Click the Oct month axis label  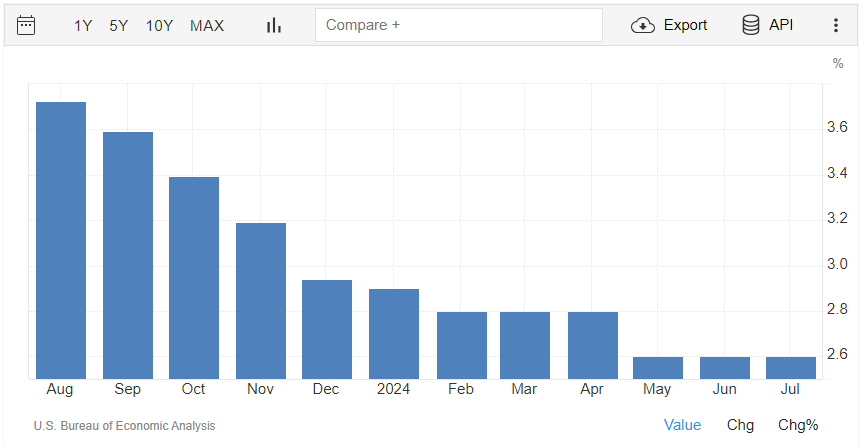[193, 389]
